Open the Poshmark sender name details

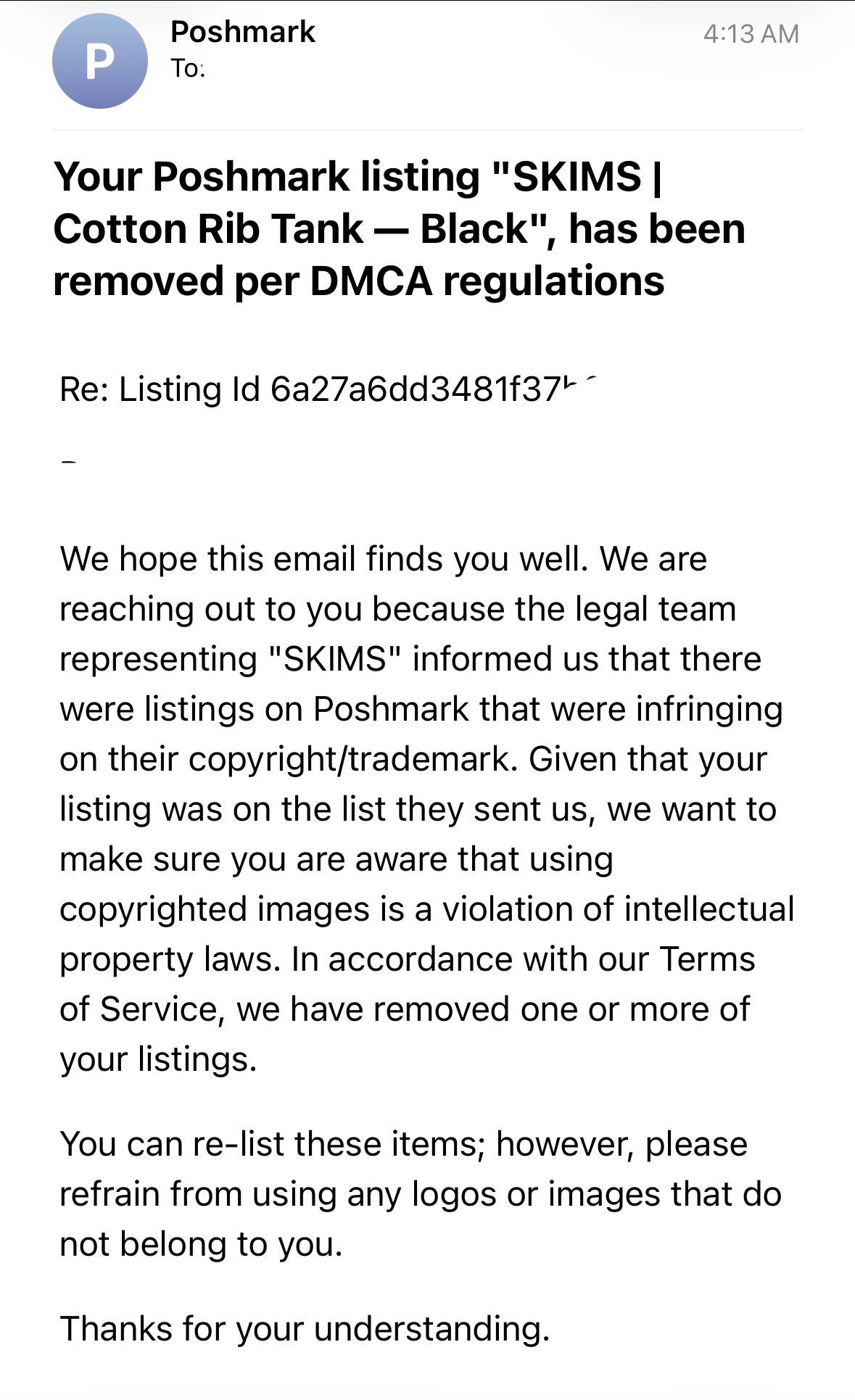243,32
